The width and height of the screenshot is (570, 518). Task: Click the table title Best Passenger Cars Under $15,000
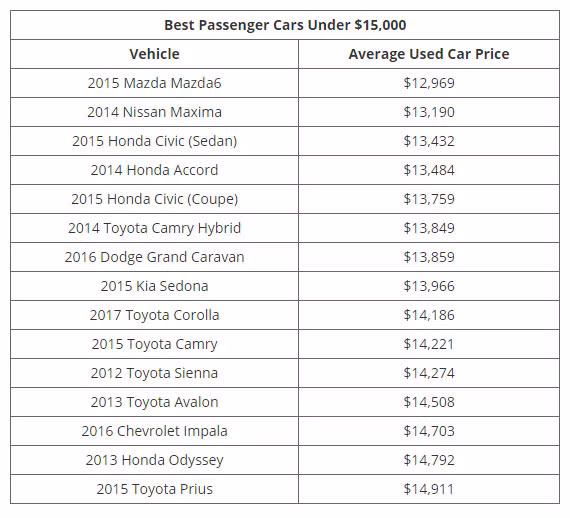[285, 25]
